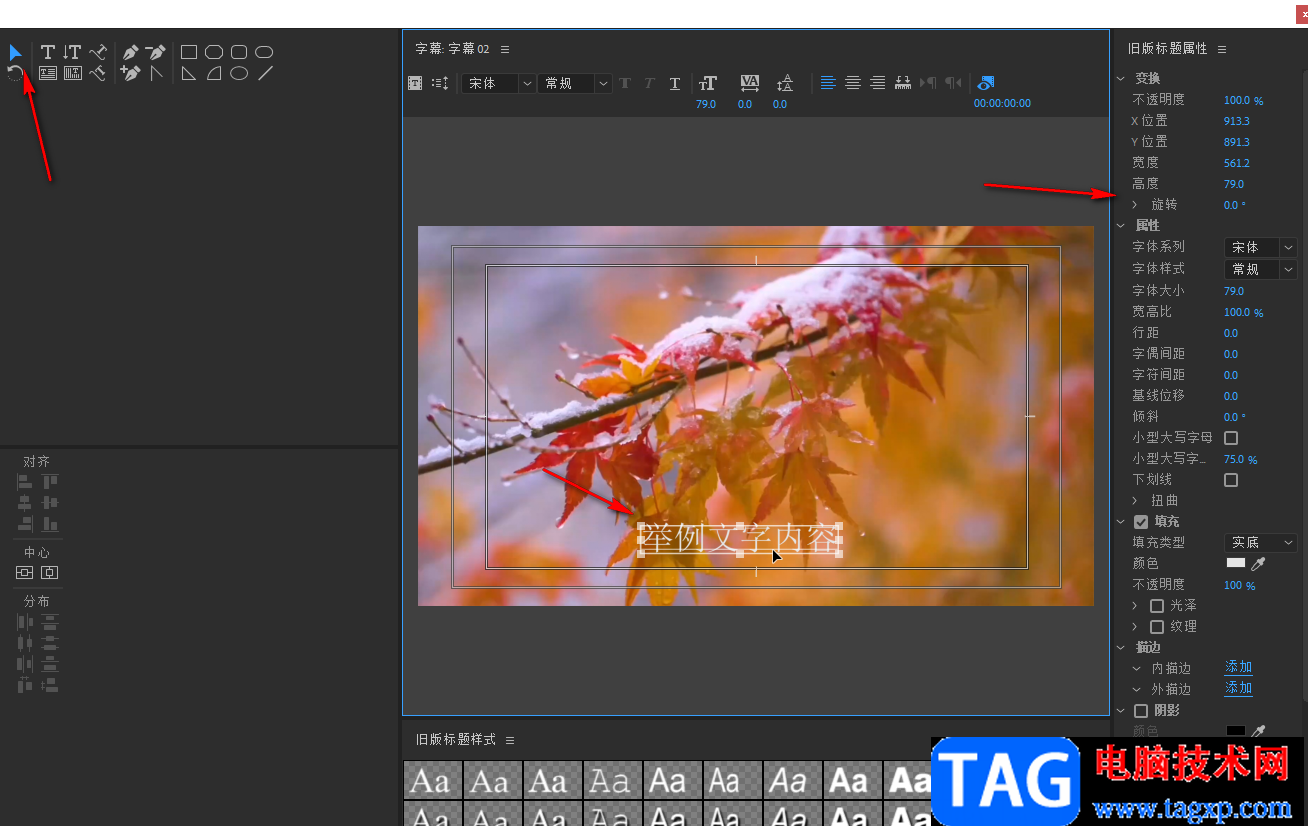
Task: Uncheck the 填充 checkbox
Action: 1141,522
